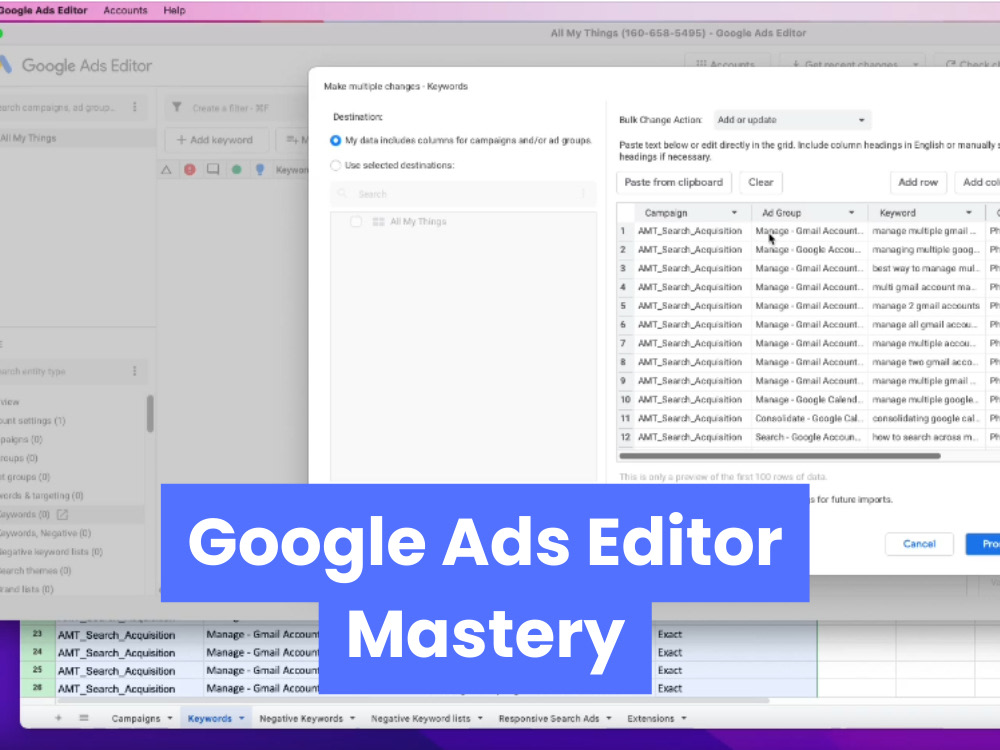The image size is (1000, 750).
Task: Open the Ad Group column header dropdown
Action: (x=851, y=212)
